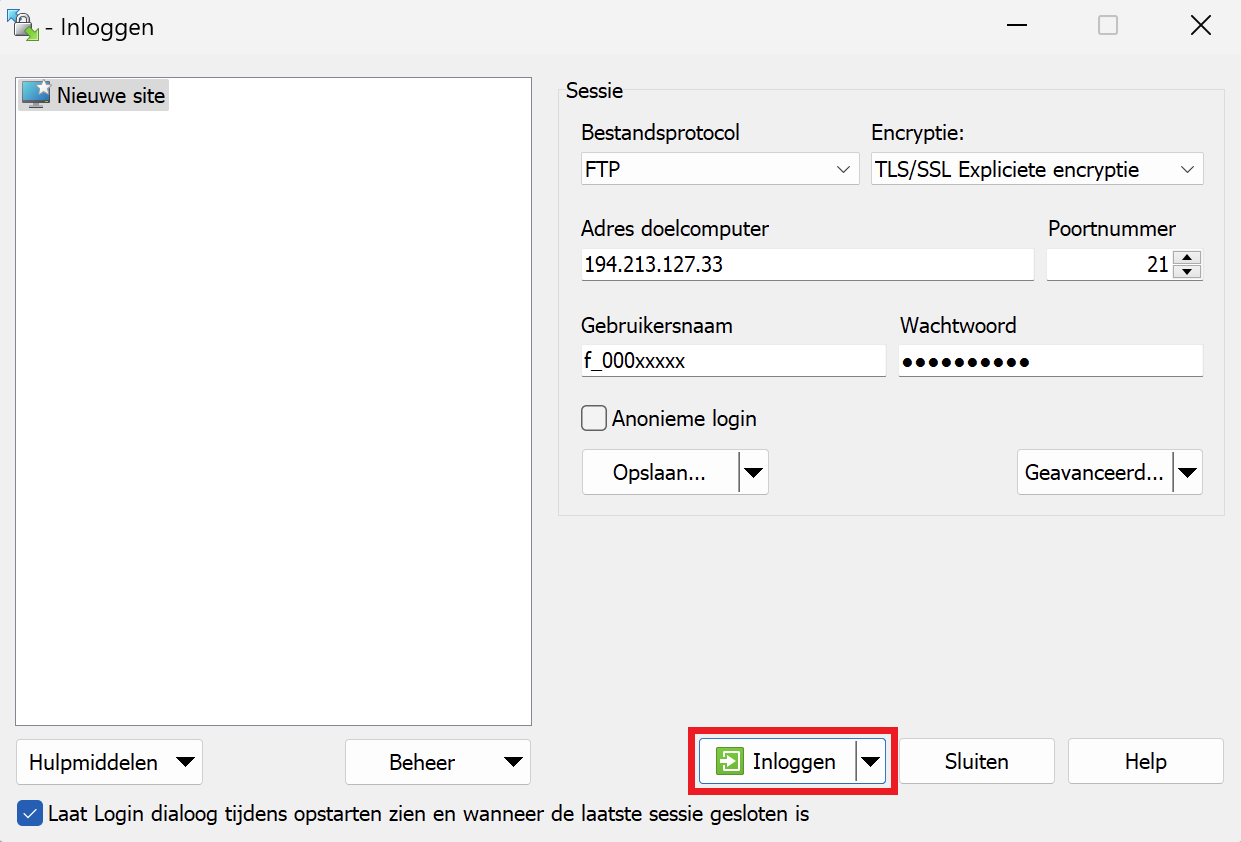Expand the Geavanceerd dropdown arrow
Viewport: 1241px width, 842px height.
[x=1188, y=473]
